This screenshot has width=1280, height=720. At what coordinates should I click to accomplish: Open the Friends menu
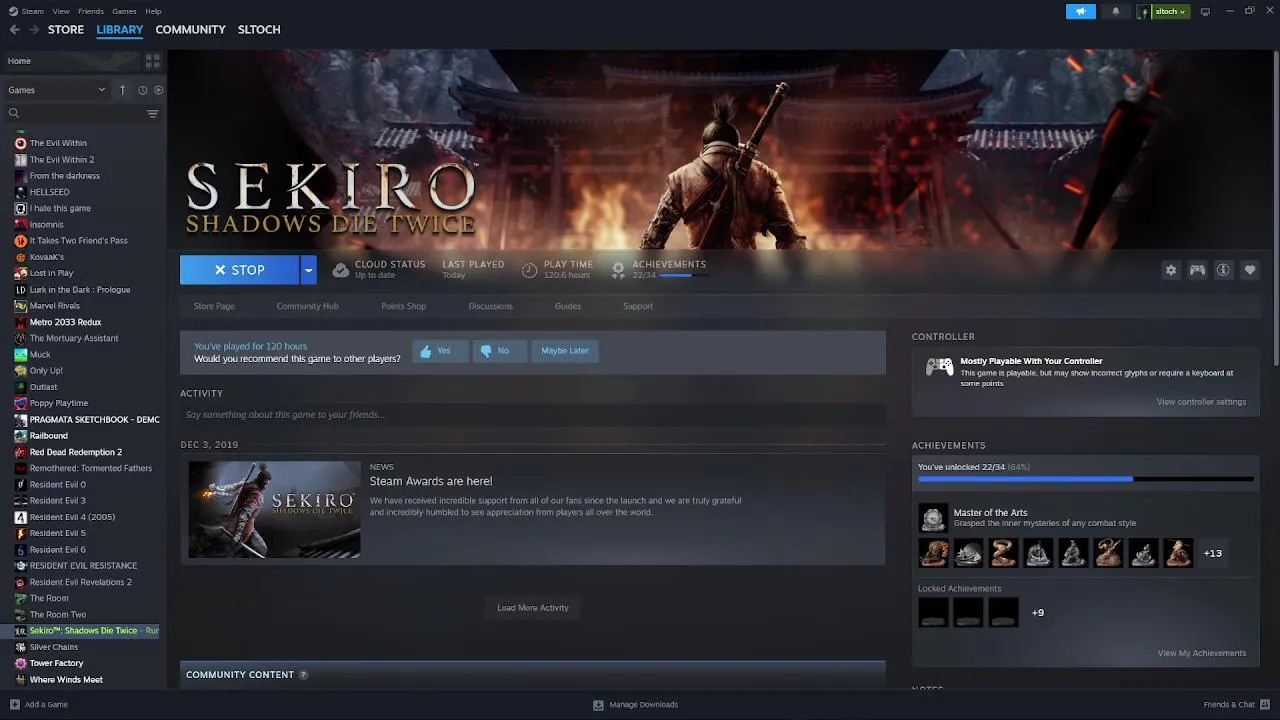91,11
